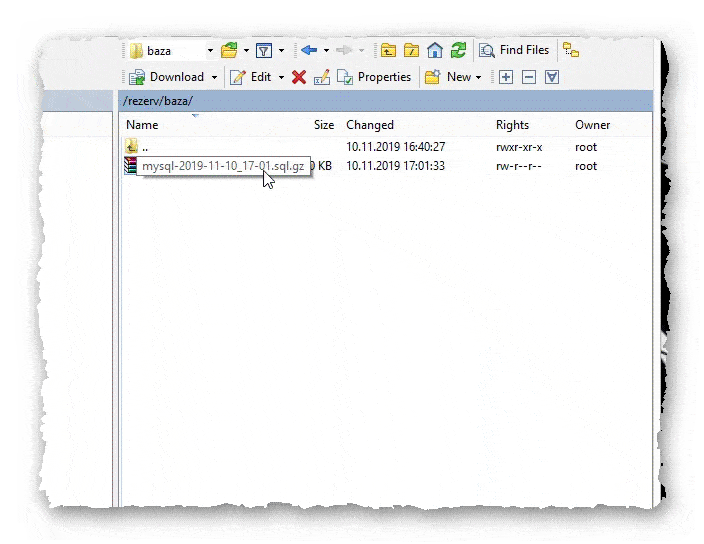The height and width of the screenshot is (544, 704).
Task: Expand the back history arrow
Action: click(326, 51)
